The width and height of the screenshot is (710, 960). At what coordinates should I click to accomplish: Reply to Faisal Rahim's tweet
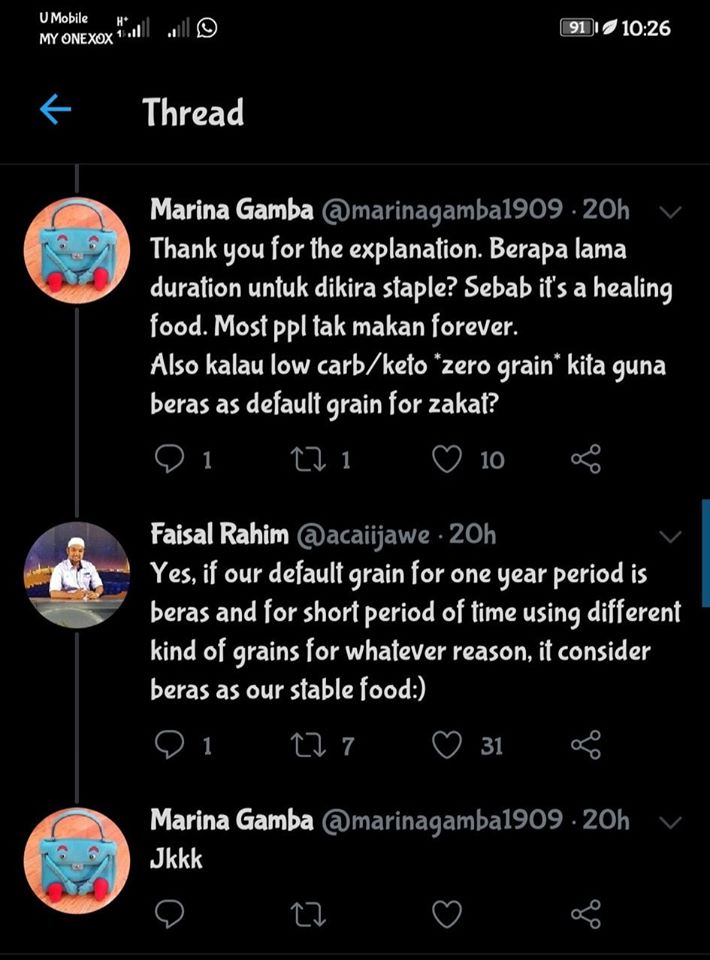tap(173, 744)
